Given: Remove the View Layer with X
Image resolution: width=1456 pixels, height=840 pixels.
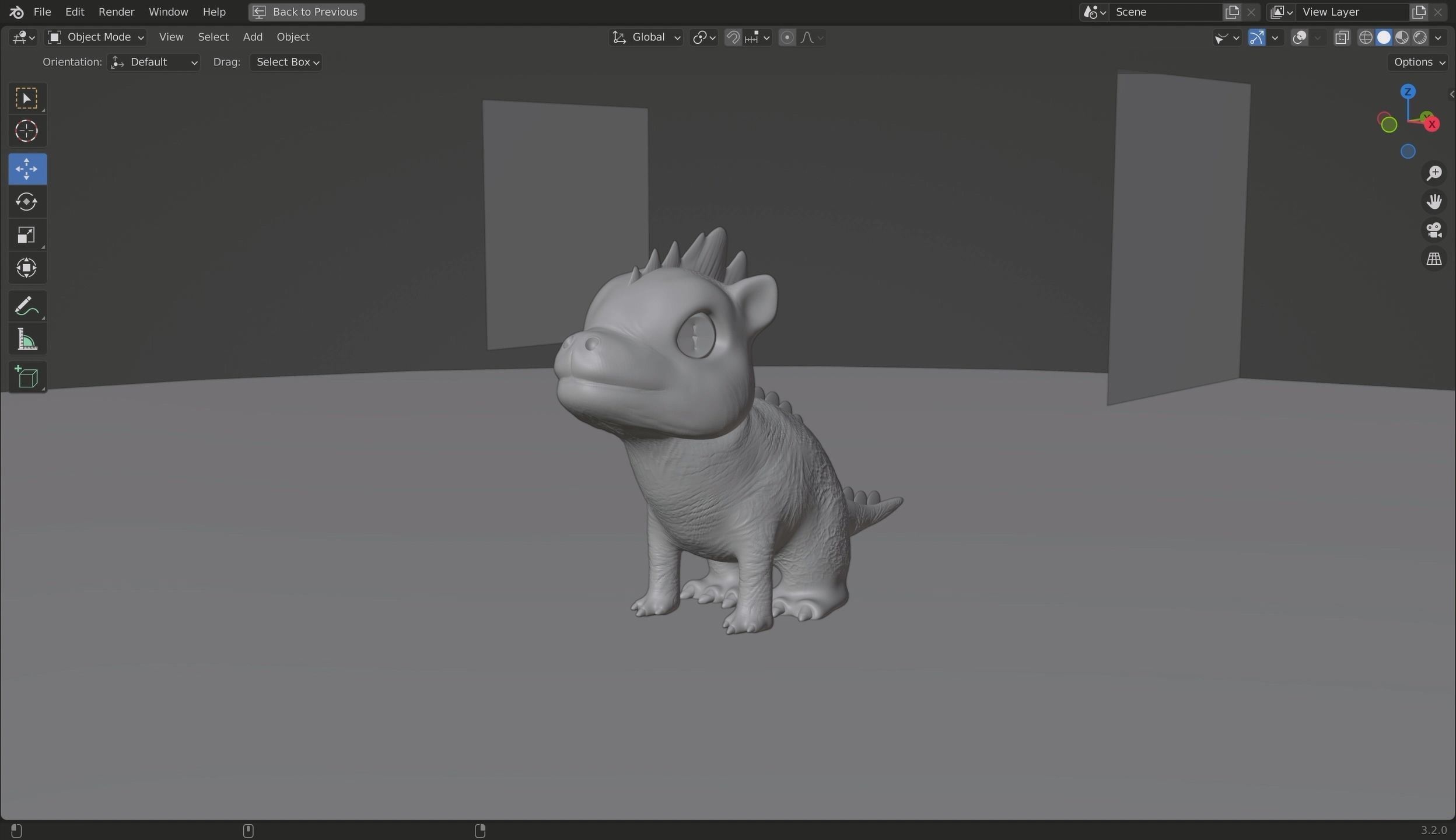Looking at the screenshot, I should click(x=1437, y=12).
